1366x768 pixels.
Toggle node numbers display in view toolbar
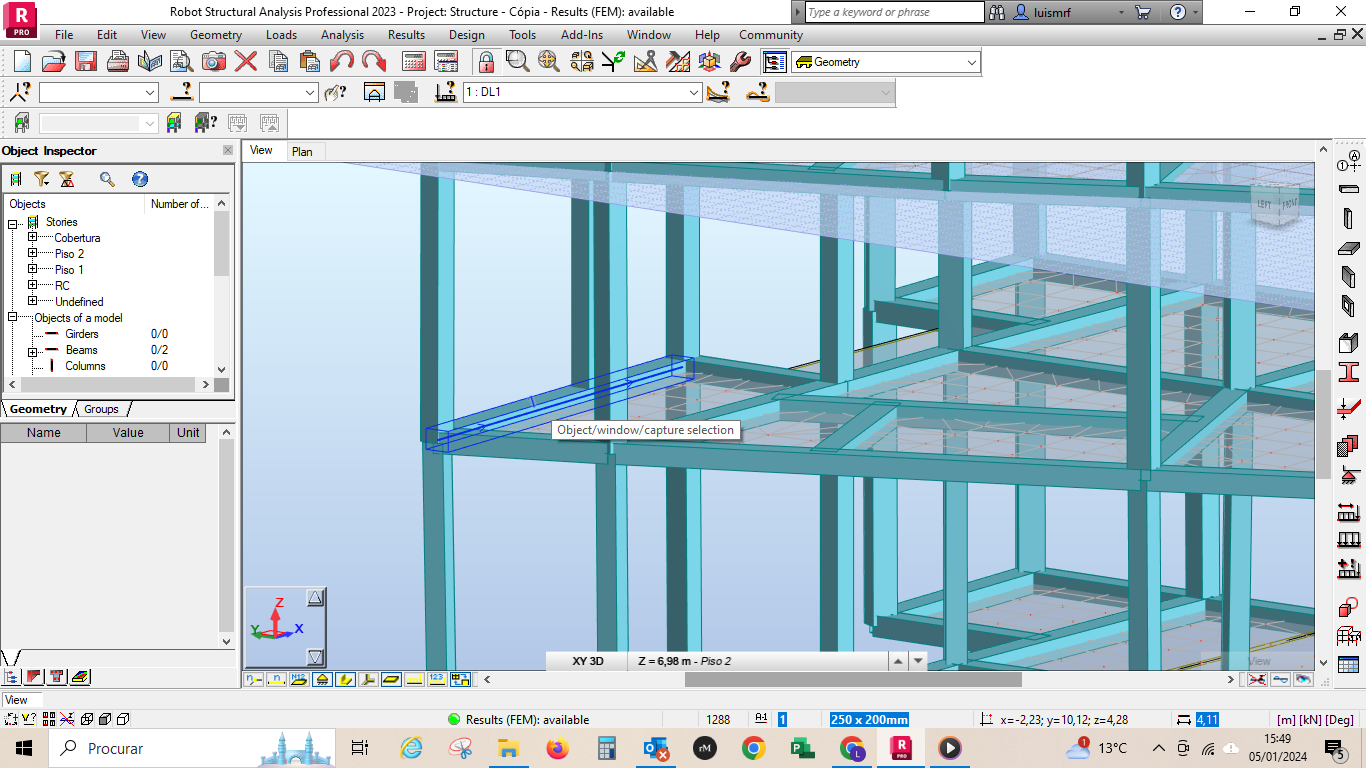pos(254,679)
